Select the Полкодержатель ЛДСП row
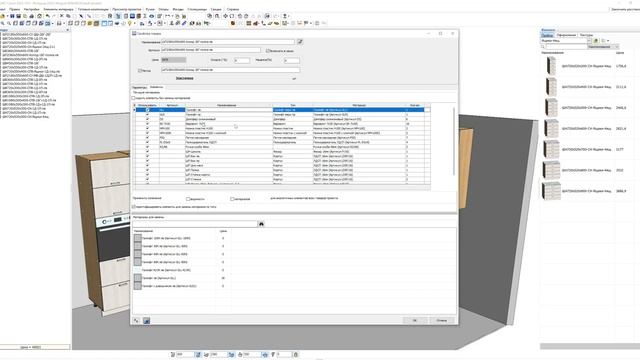Viewport: 640px width, 360px height. 280,142
